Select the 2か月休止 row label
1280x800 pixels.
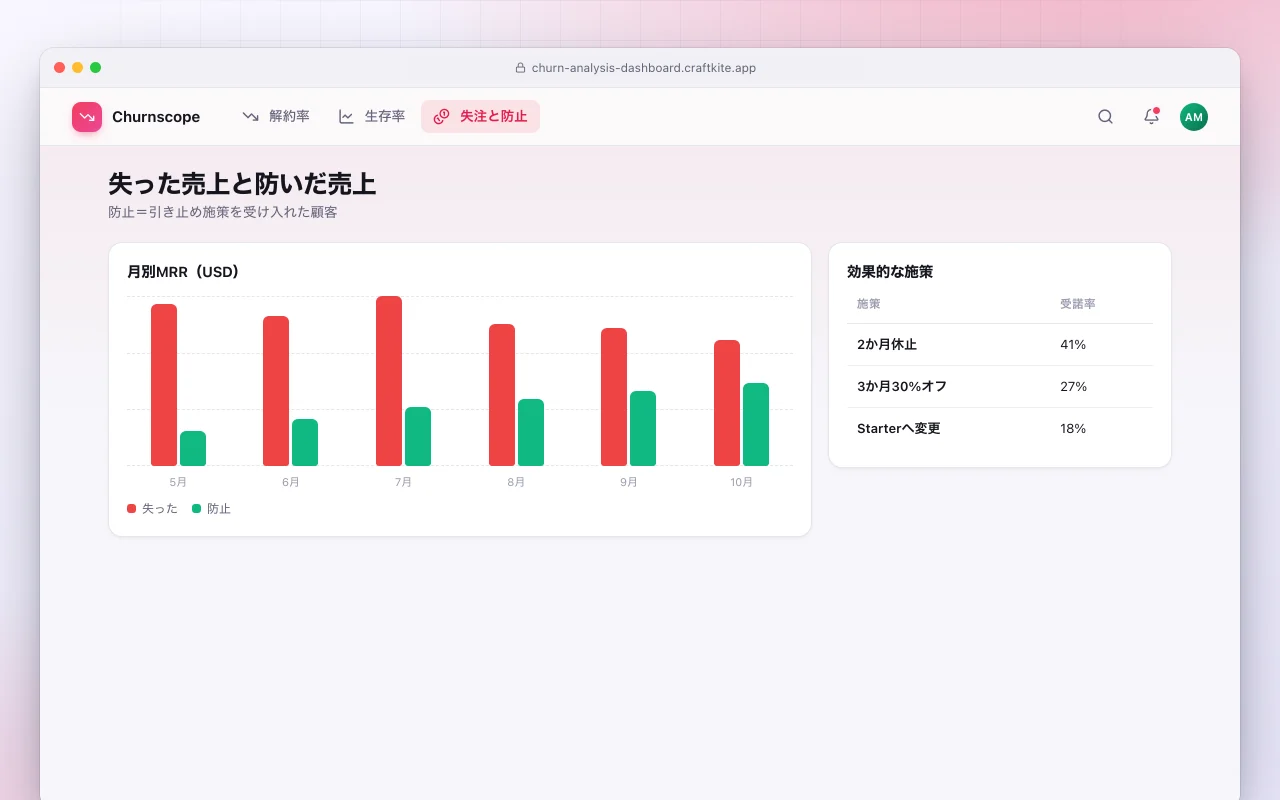[x=887, y=345]
